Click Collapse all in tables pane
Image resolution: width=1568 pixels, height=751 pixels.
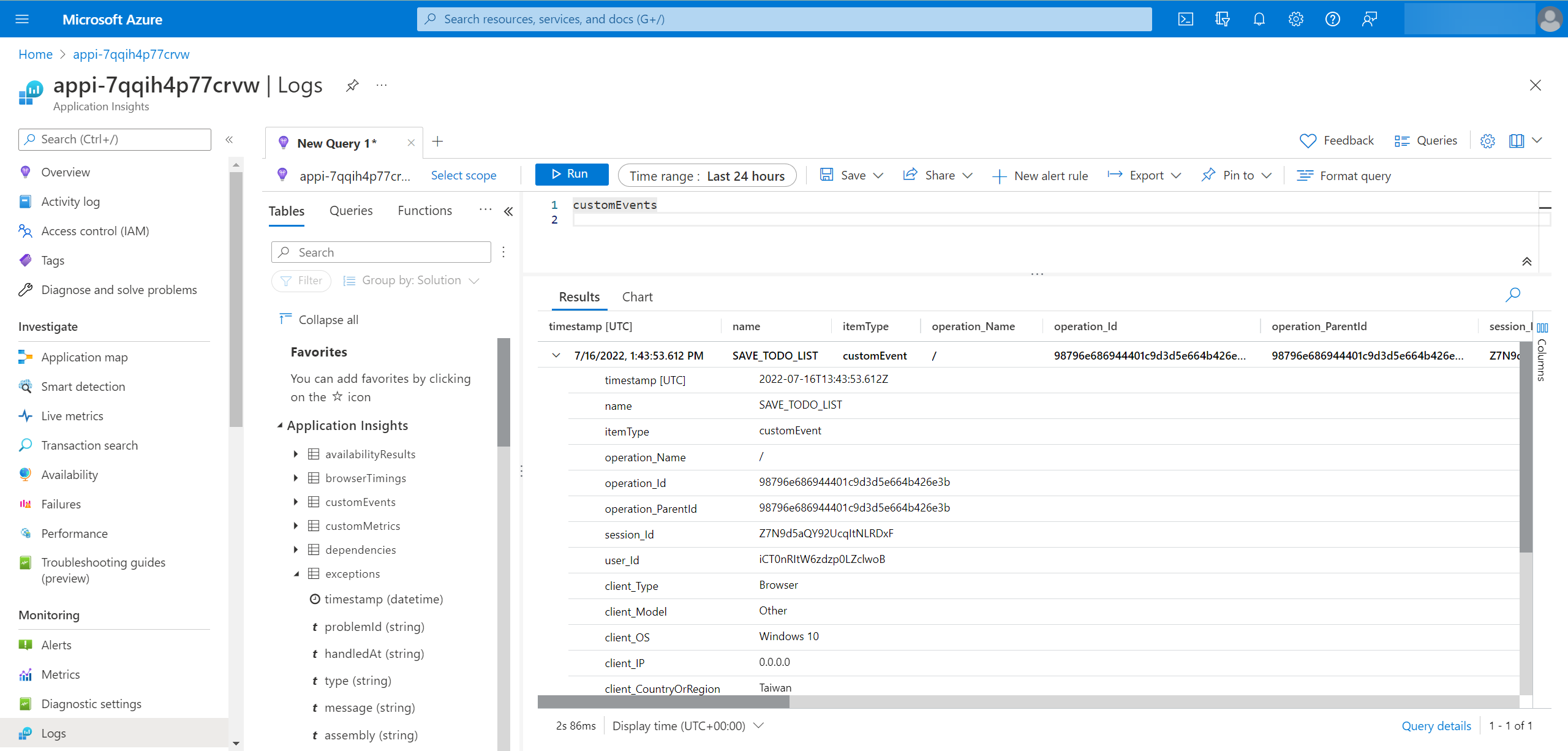click(318, 320)
